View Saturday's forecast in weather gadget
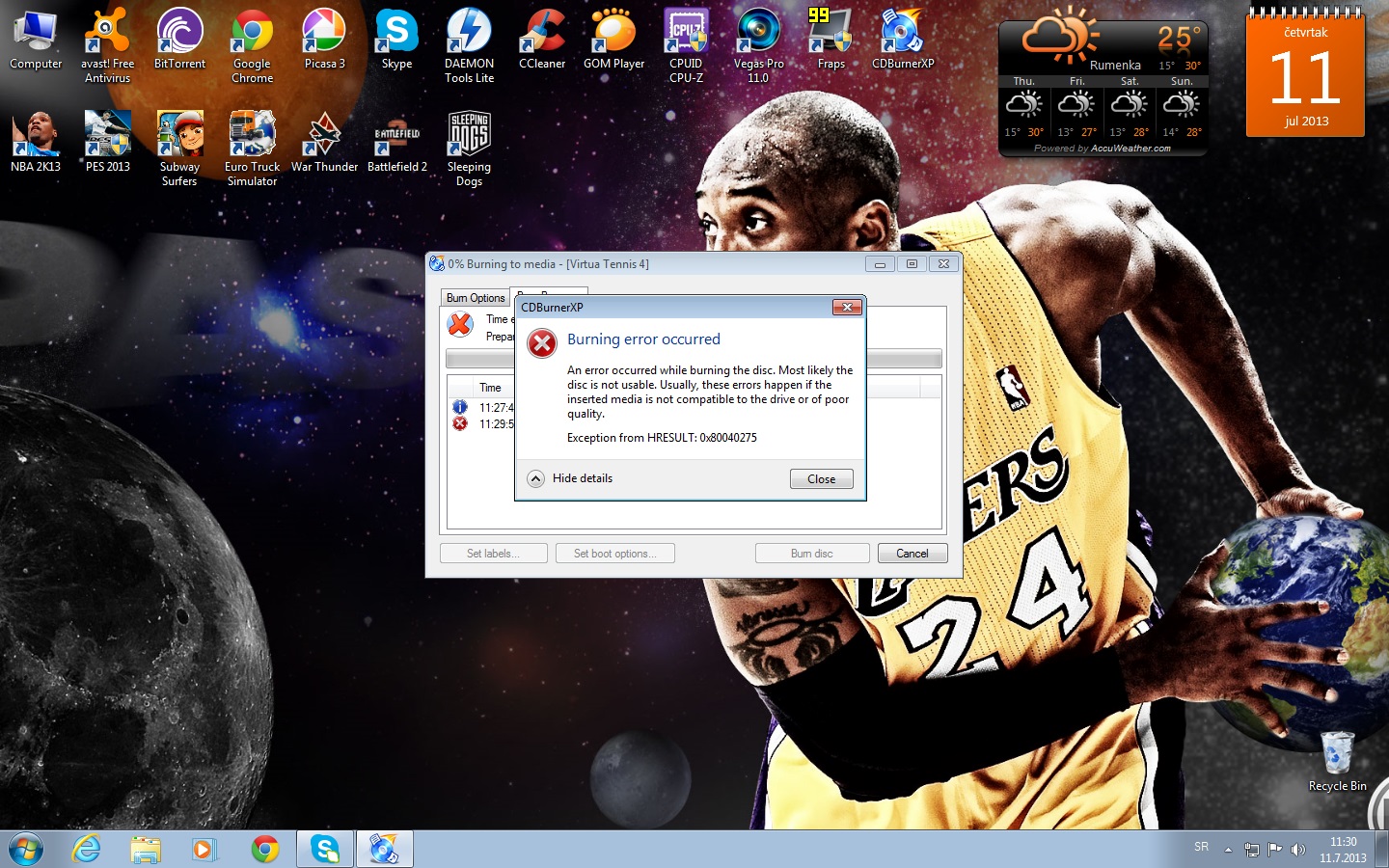Image resolution: width=1389 pixels, height=868 pixels. point(1130,107)
